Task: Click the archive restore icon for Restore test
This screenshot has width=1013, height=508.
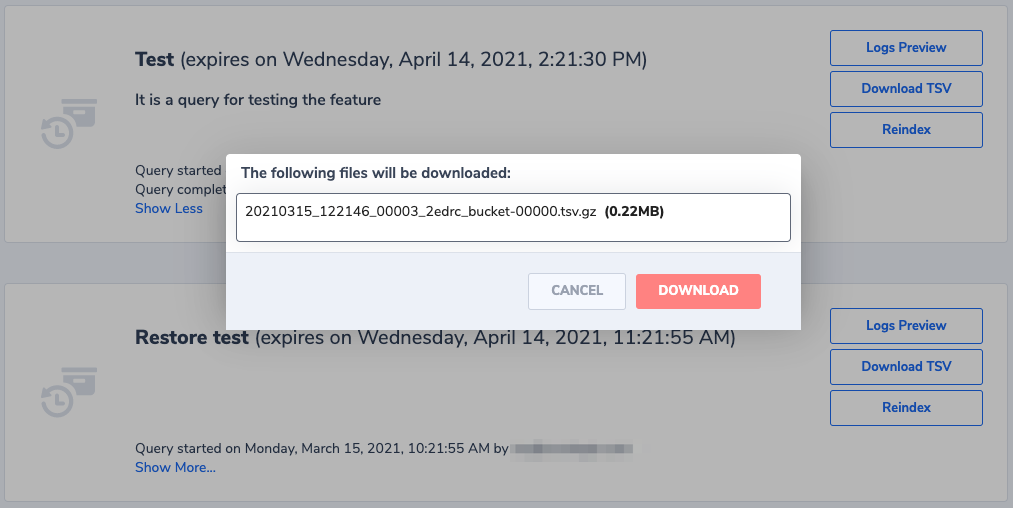Action: coord(69,392)
